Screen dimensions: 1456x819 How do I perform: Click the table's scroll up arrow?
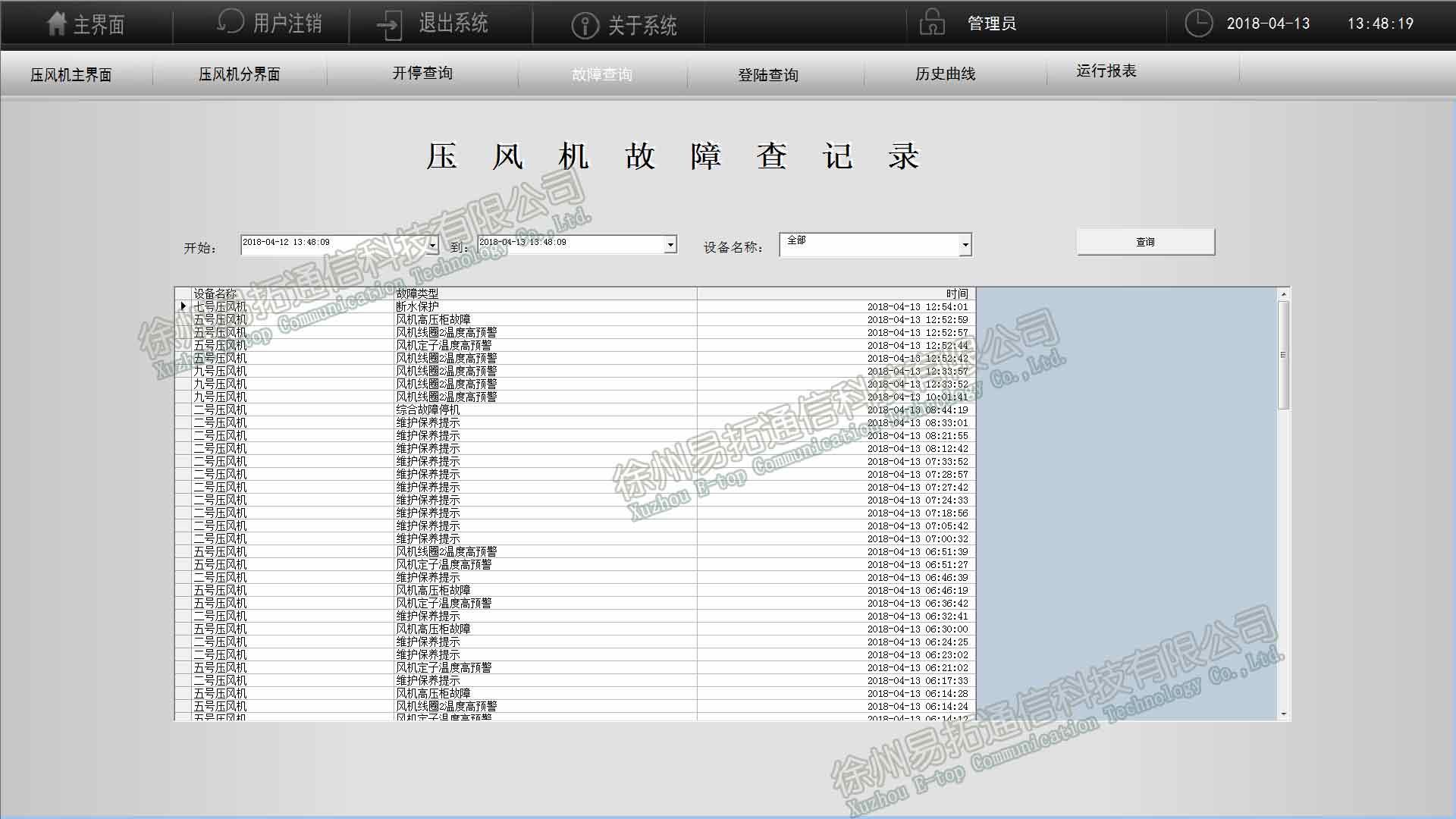(1283, 294)
